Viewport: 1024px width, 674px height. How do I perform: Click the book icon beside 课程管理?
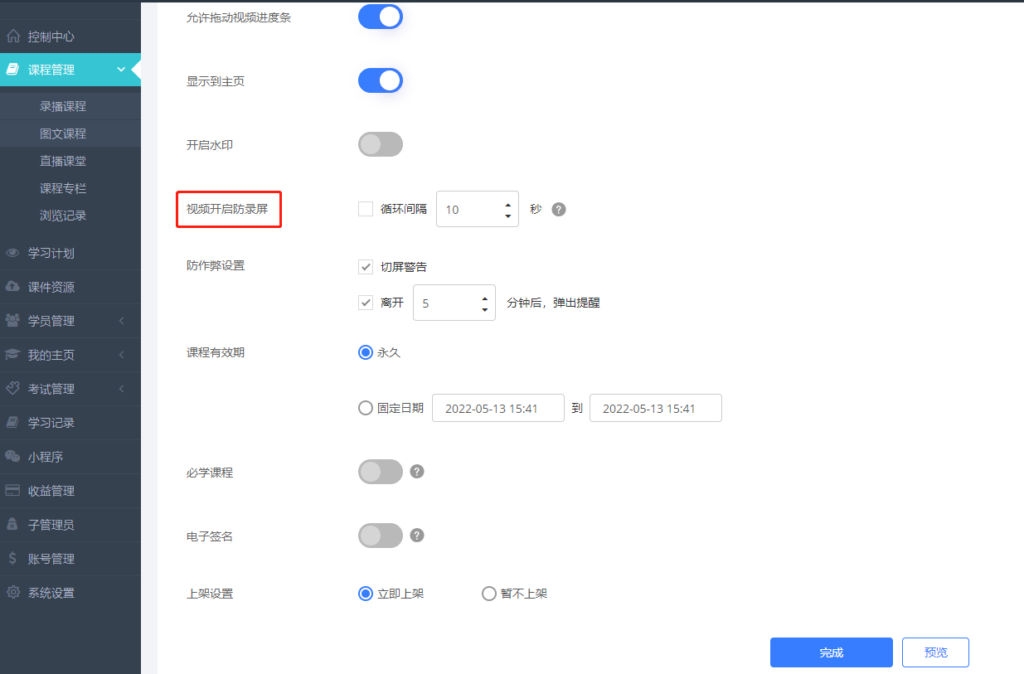pos(13,69)
